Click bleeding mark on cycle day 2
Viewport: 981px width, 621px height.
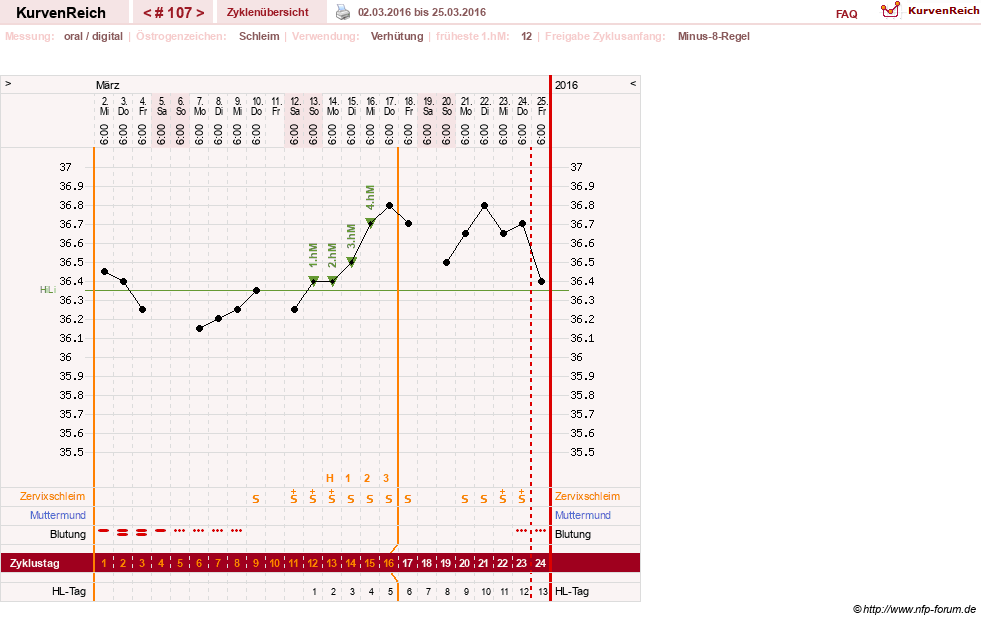[123, 532]
